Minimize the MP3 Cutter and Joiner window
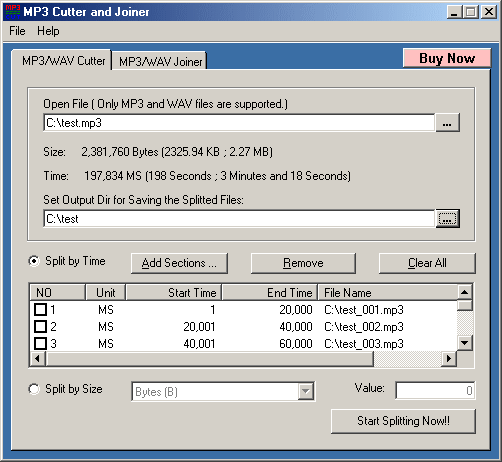This screenshot has width=502, height=462. [454, 12]
